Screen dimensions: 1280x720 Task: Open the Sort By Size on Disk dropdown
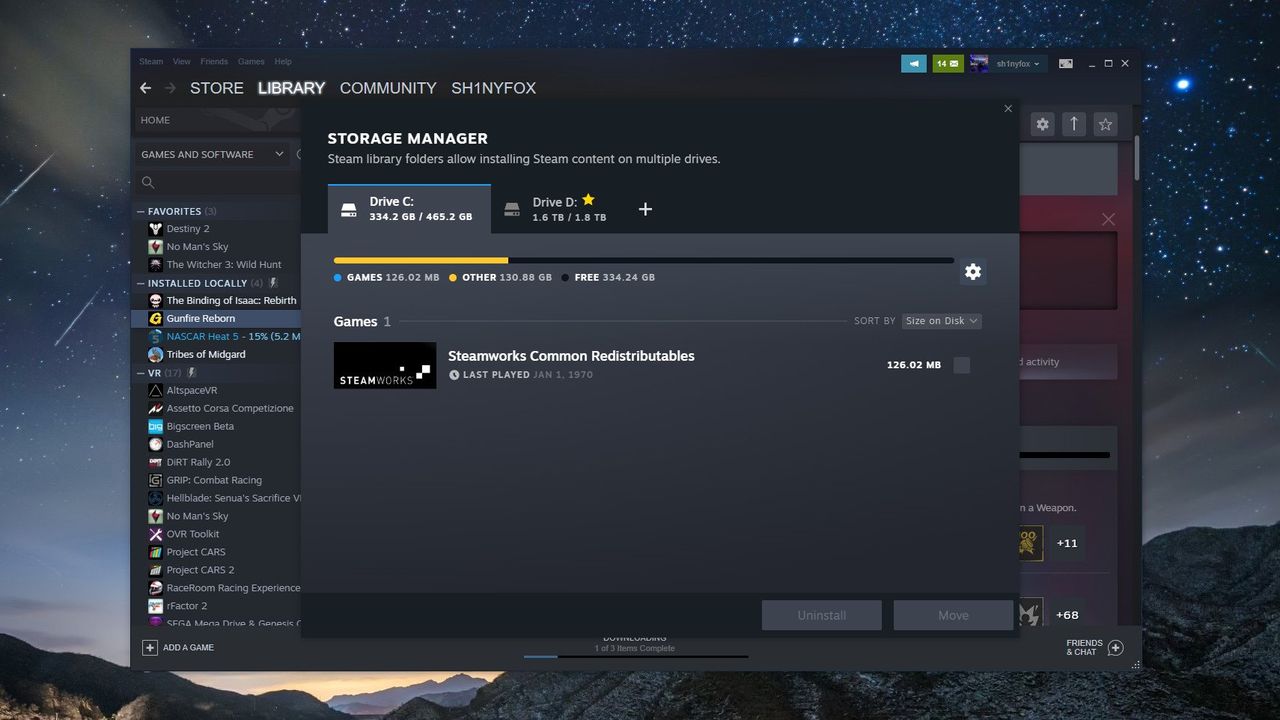941,321
